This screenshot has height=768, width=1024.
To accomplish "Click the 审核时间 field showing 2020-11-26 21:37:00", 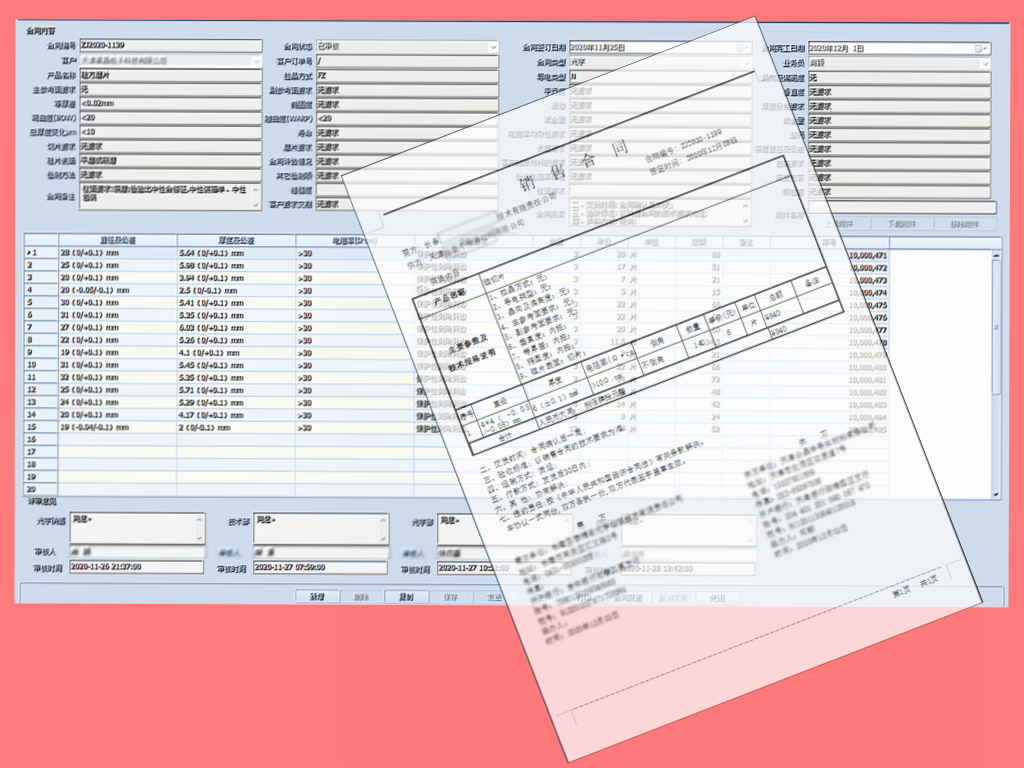I will click(136, 567).
